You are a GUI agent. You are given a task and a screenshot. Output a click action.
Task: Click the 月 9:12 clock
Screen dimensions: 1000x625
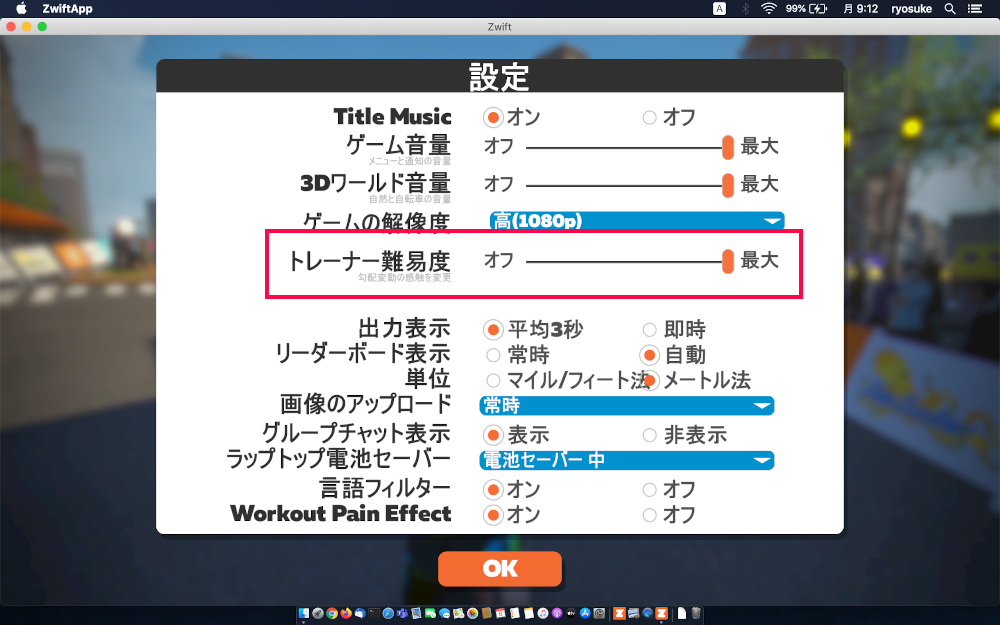[860, 9]
